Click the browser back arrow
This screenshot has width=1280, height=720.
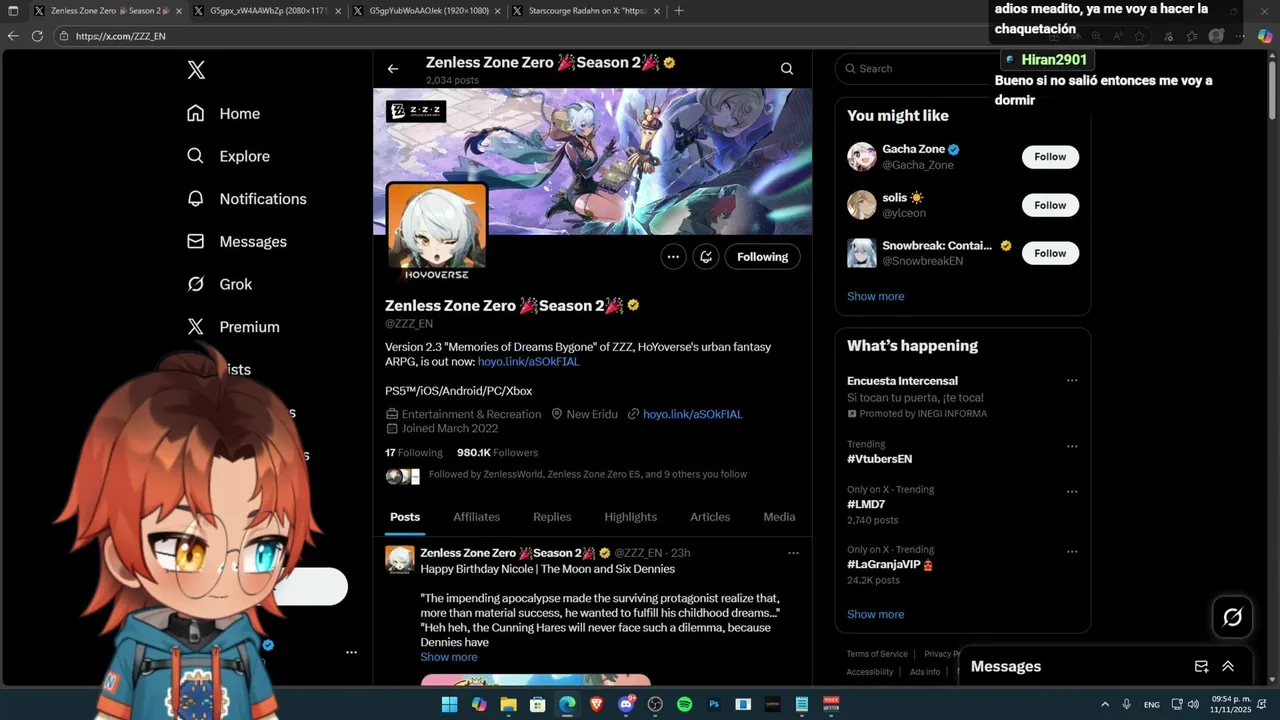12,35
